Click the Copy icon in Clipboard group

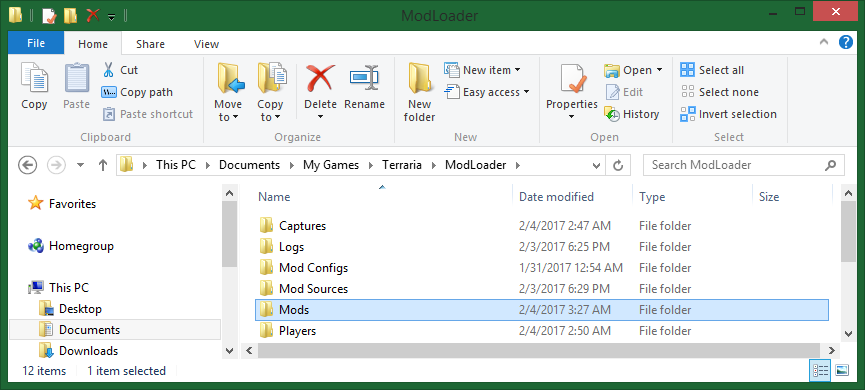(34, 78)
